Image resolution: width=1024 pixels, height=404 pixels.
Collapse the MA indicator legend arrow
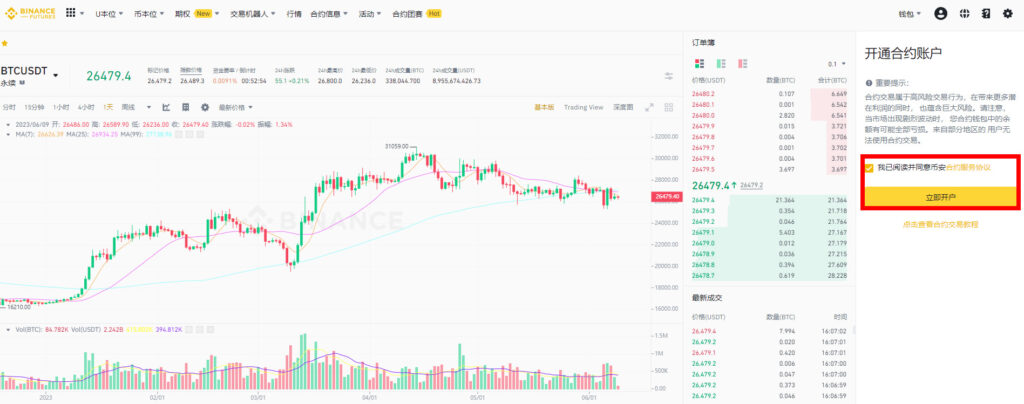7,134
